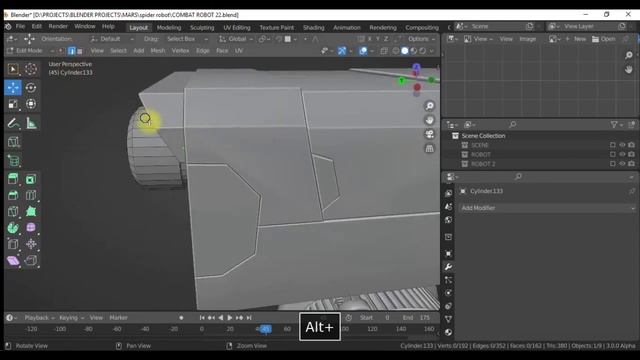Switch to the Modeling workspace tab
Image resolution: width=640 pixels, height=360 pixels.
click(x=169, y=28)
